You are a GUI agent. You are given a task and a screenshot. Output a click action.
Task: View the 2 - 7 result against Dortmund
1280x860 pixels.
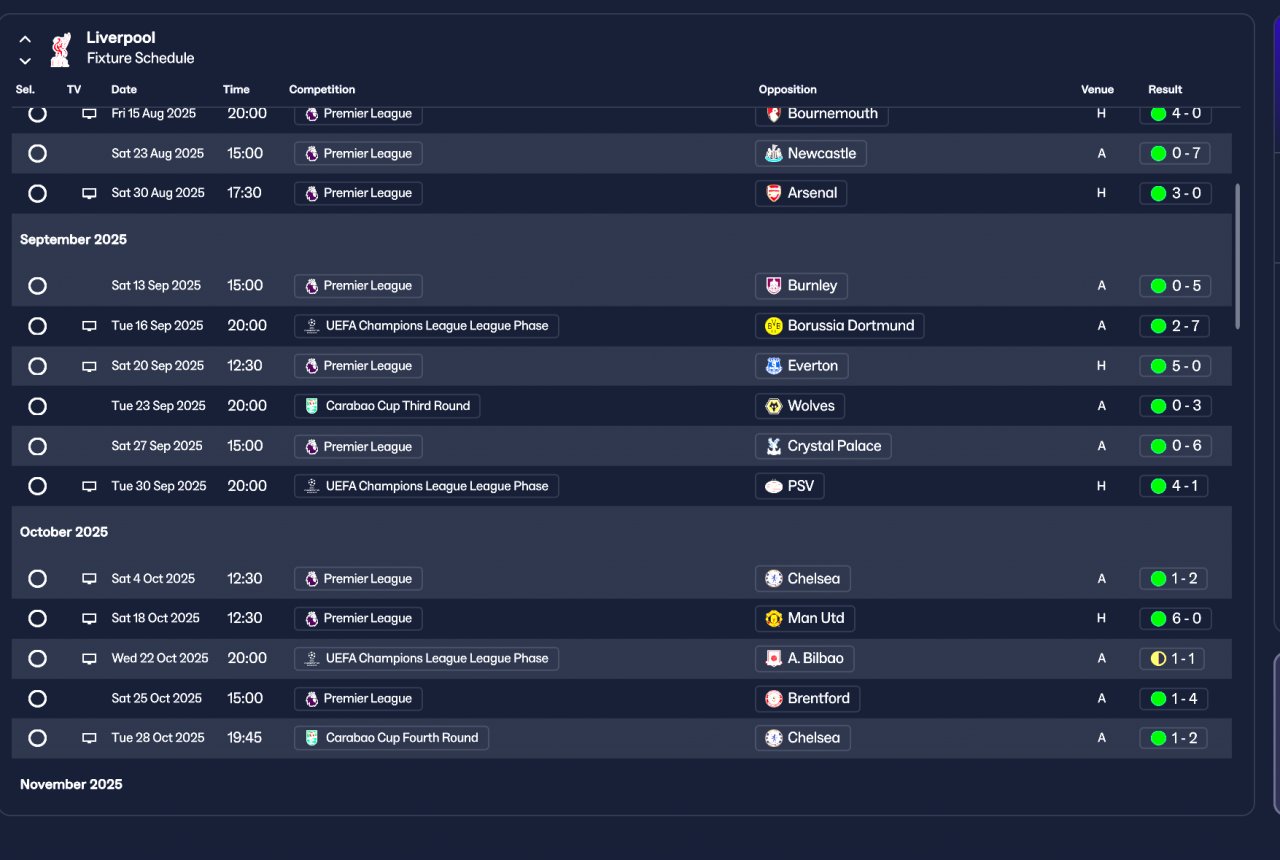pos(1175,326)
